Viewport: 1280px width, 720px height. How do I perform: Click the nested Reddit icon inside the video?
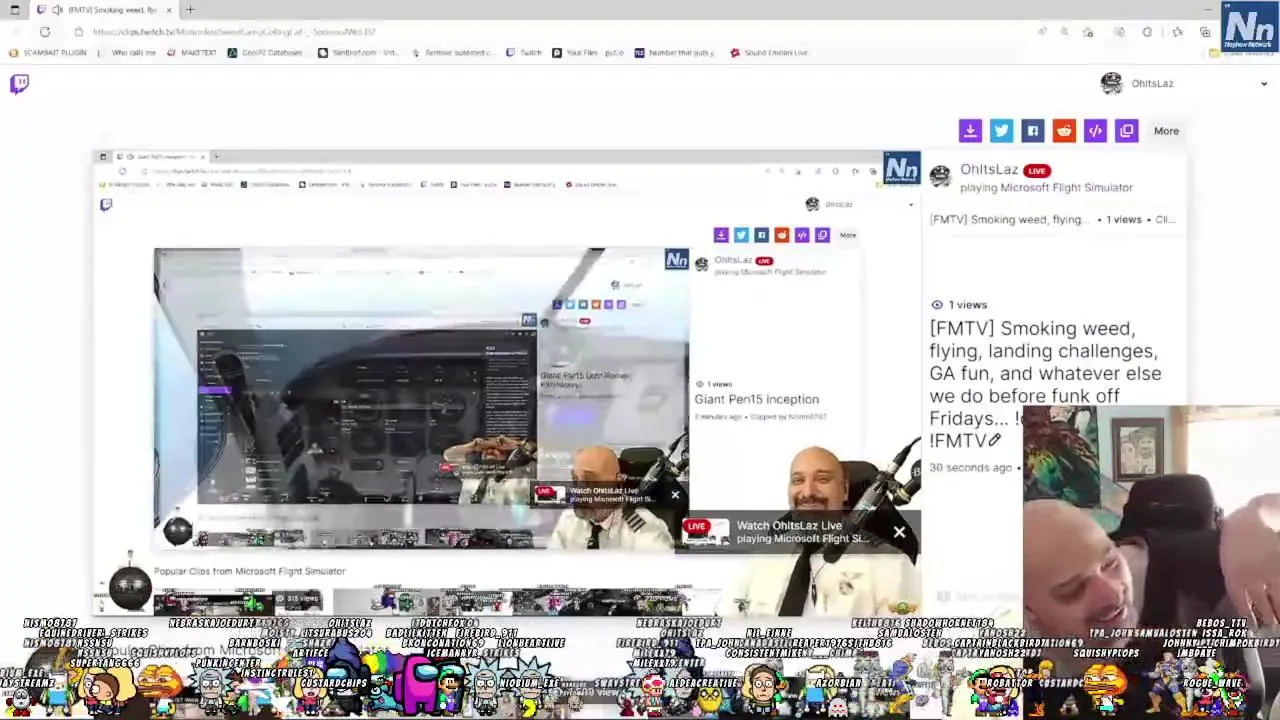(781, 235)
